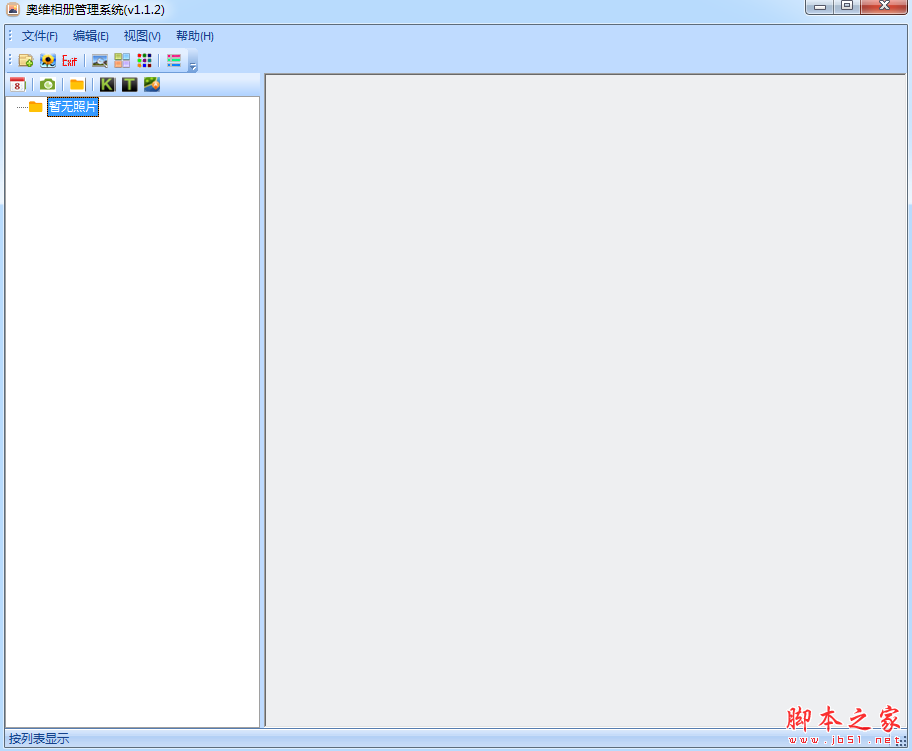Viewport: 912px width, 751px height.
Task: Expand the toolbar overflow options arrow
Action: point(193,62)
